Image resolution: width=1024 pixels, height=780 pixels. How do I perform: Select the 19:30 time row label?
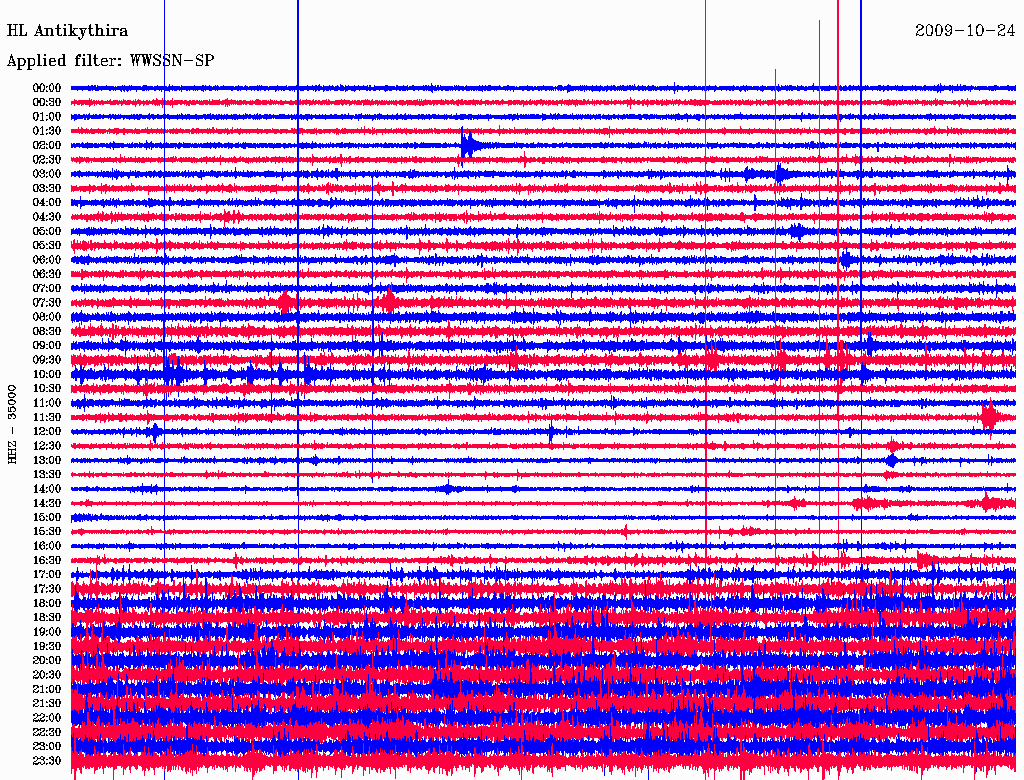47,646
